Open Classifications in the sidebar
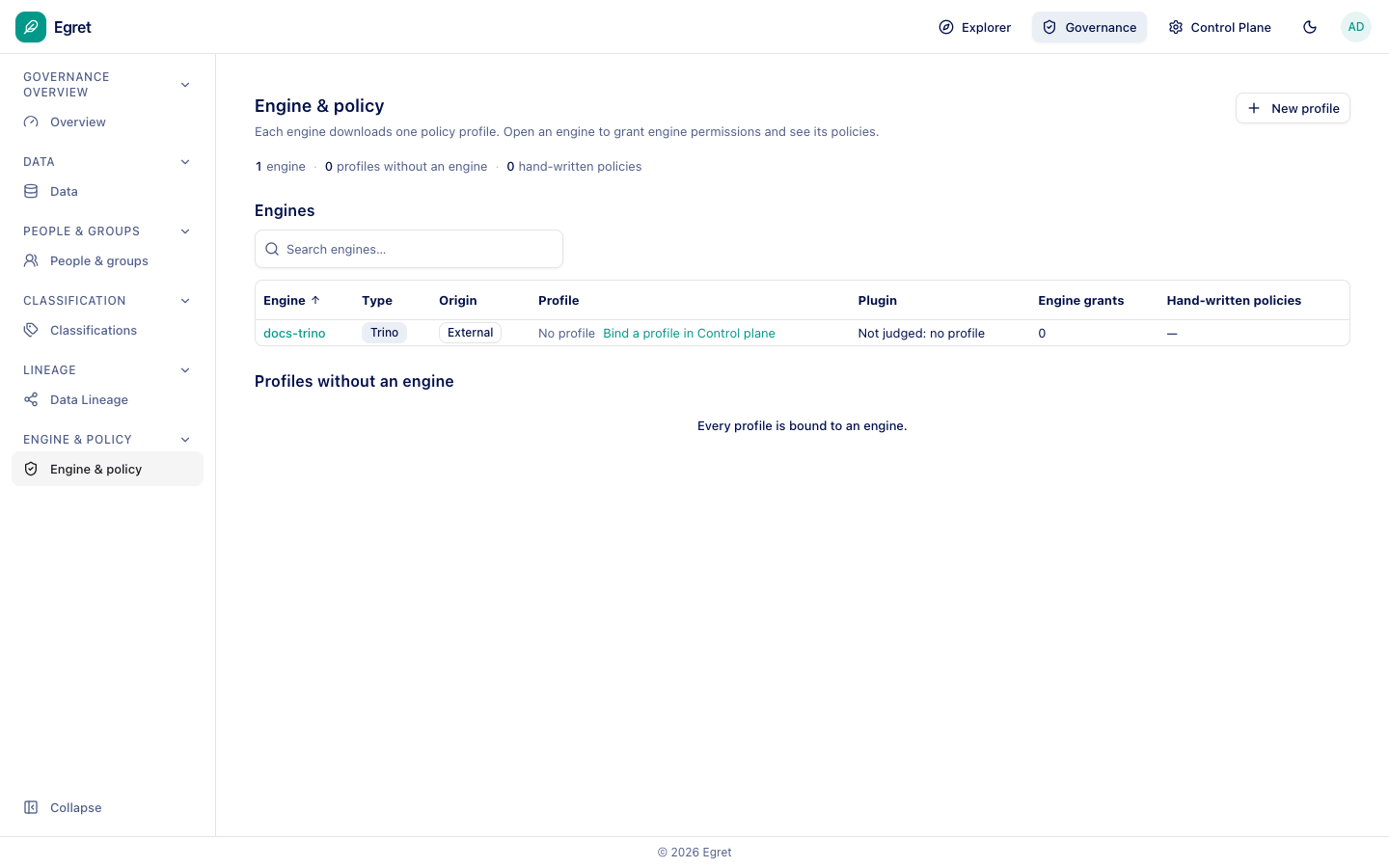This screenshot has width=1389, height=868. pyautogui.click(x=107, y=331)
